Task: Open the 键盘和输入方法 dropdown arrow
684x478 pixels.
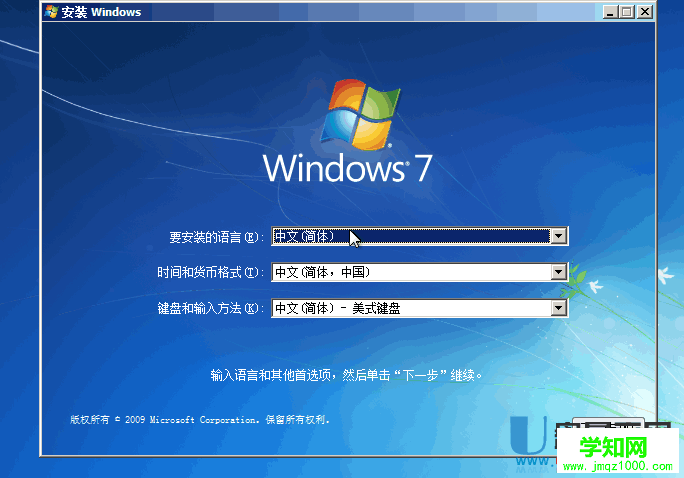Action: click(x=558, y=308)
